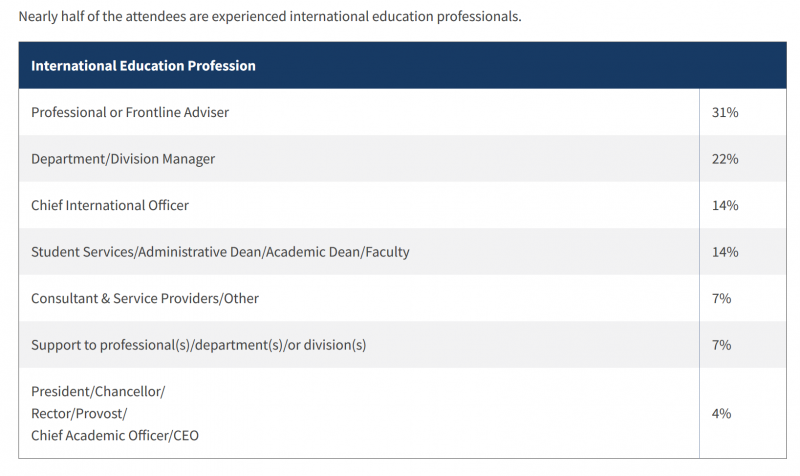
Task: Click the intro sentence about attendees
Action: click(x=270, y=16)
